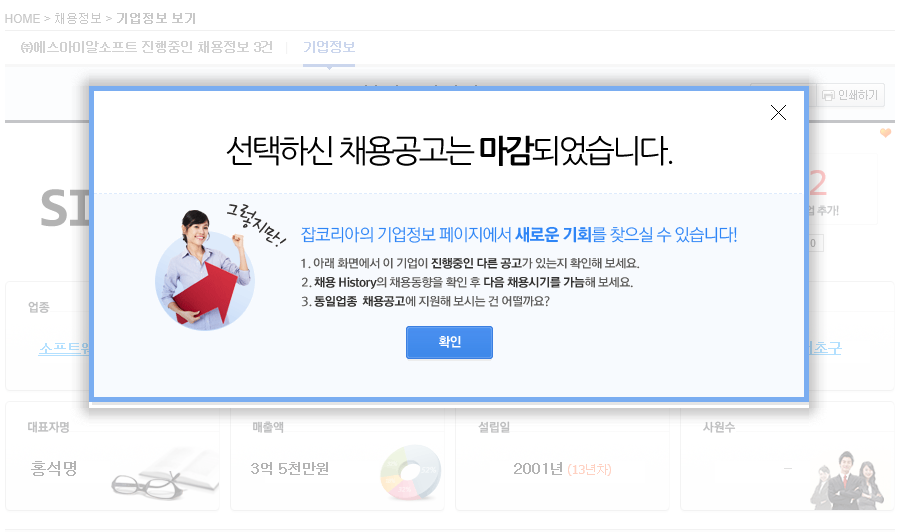The image size is (913, 532).
Task: Close the popup with the X icon
Action: pos(778,112)
